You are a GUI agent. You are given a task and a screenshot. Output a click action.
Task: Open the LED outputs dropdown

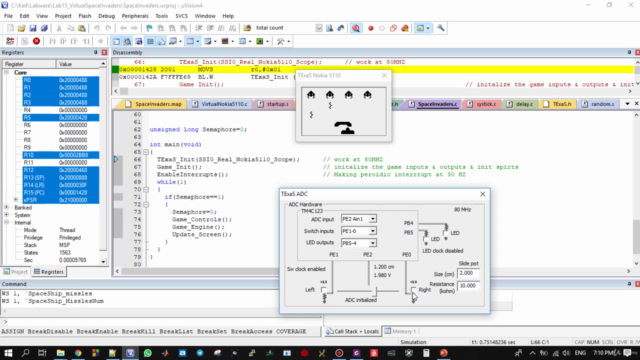(373, 243)
